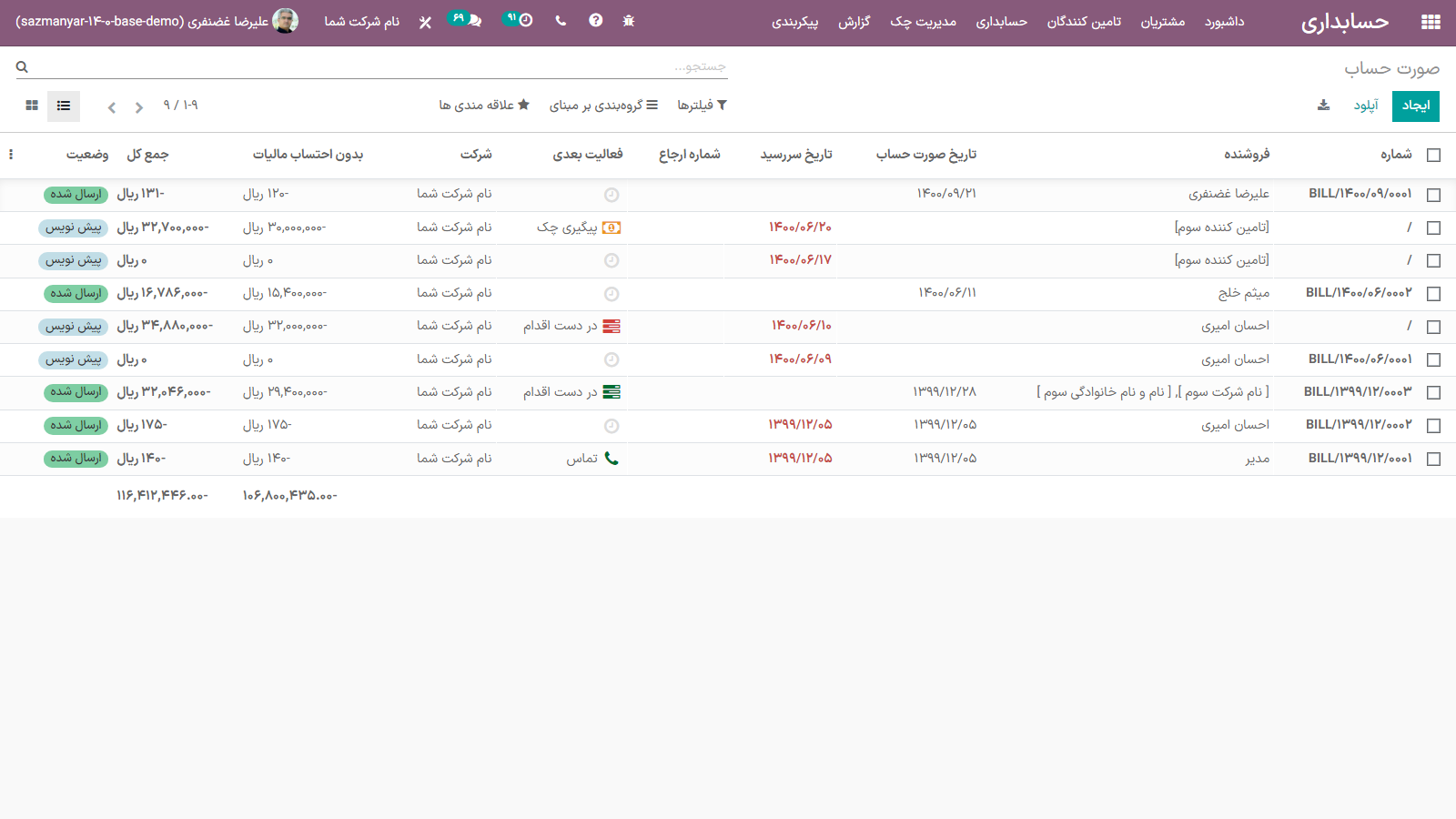Screen dimensions: 1456x819
Task: Check the BILL/1400/09/0001 row checkbox
Action: 1433,195
